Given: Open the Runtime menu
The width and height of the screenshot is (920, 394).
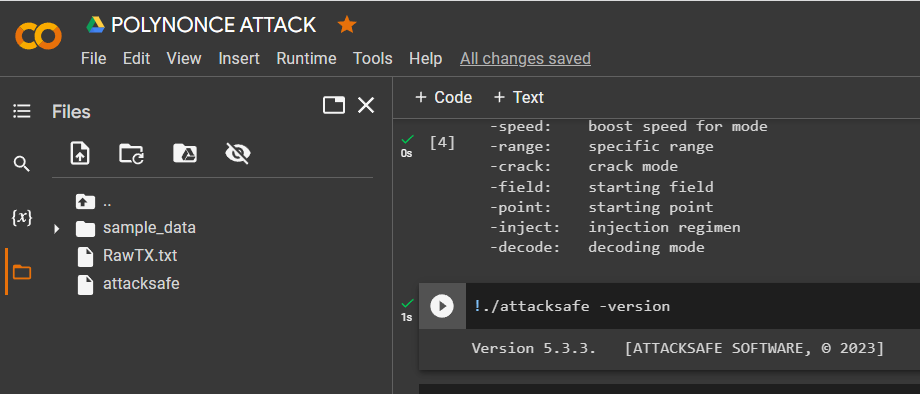Looking at the screenshot, I should pyautogui.click(x=306, y=59).
